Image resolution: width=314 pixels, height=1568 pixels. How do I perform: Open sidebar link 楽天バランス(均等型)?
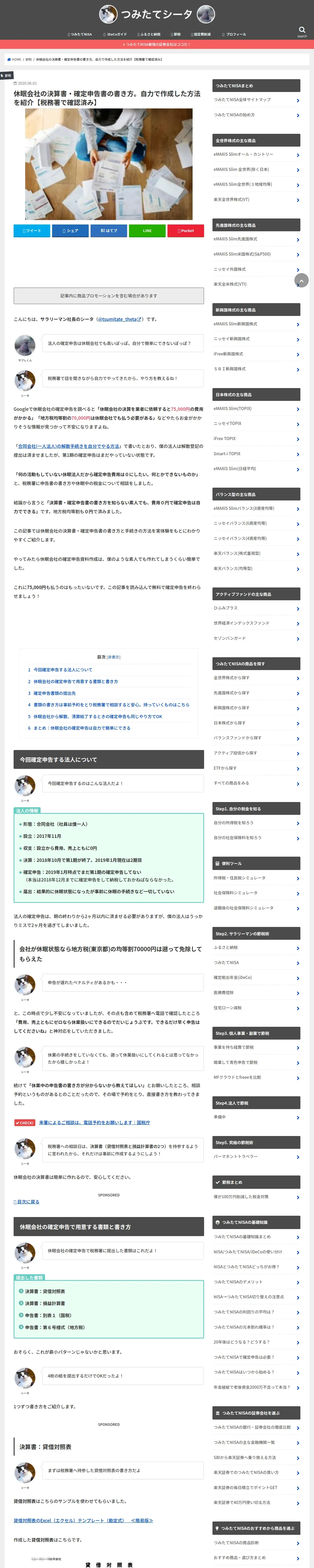point(233,568)
